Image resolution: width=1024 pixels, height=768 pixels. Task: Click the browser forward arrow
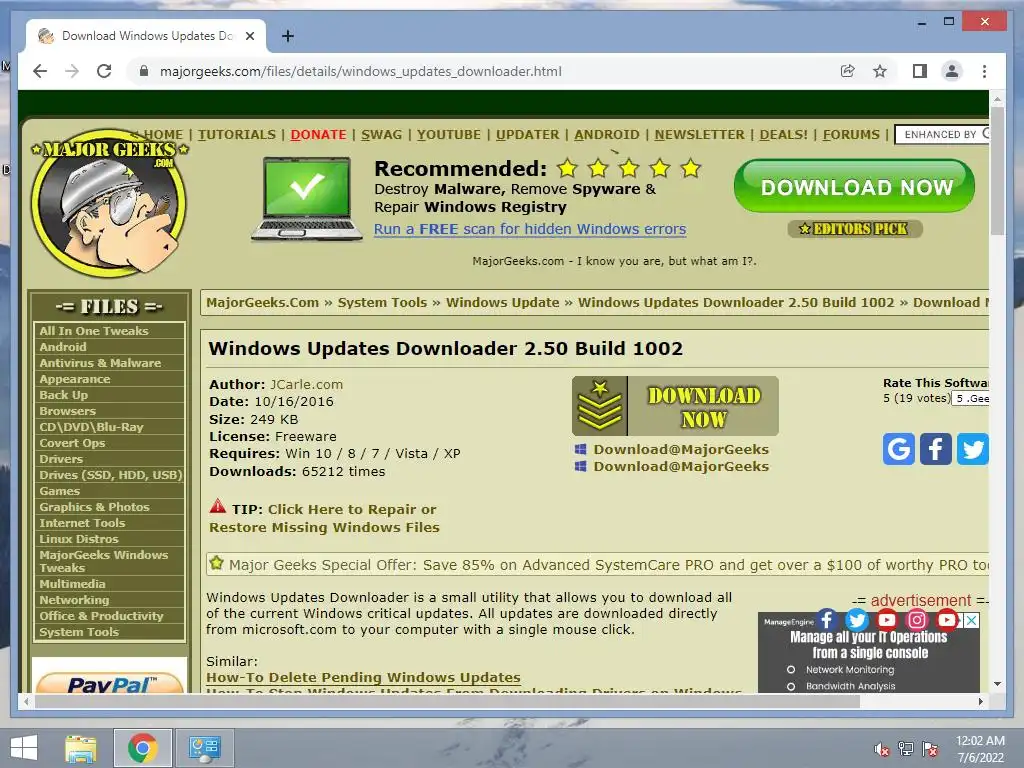pos(72,71)
